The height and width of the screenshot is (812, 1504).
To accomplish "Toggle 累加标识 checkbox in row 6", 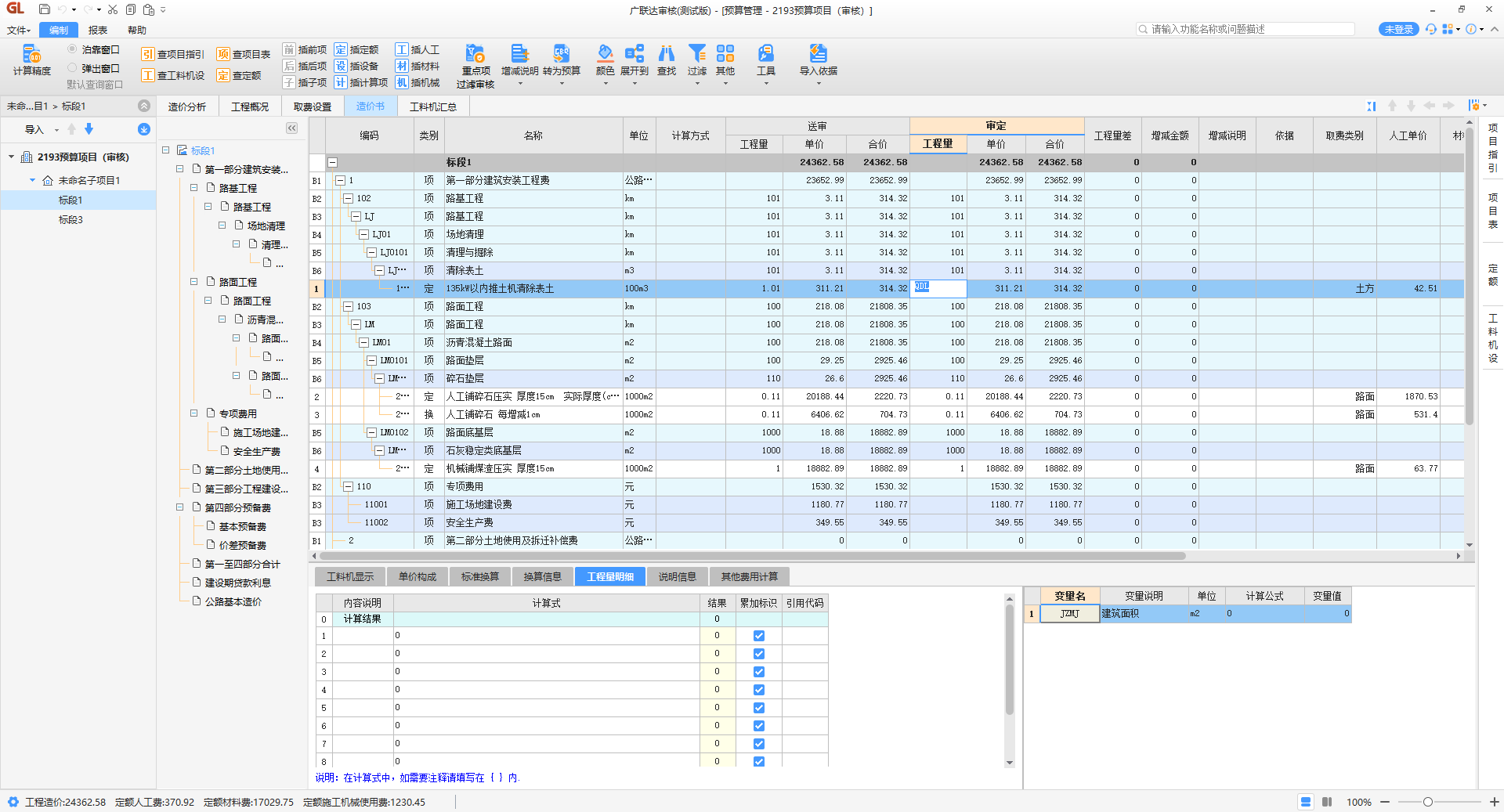I will (758, 726).
